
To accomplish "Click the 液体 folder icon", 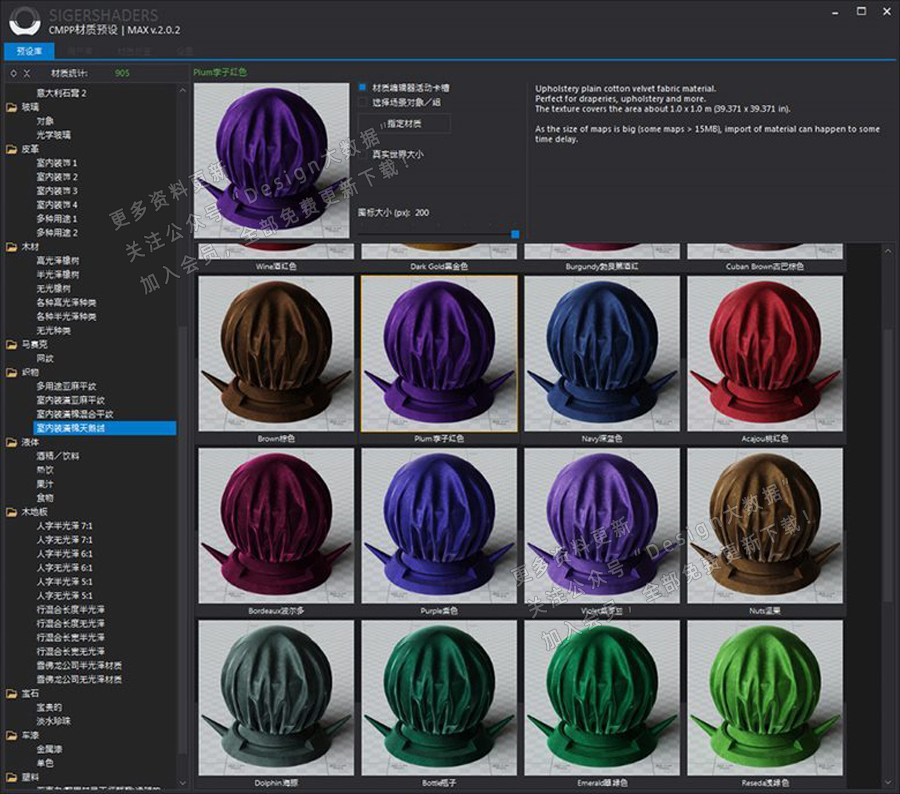I will [12, 442].
